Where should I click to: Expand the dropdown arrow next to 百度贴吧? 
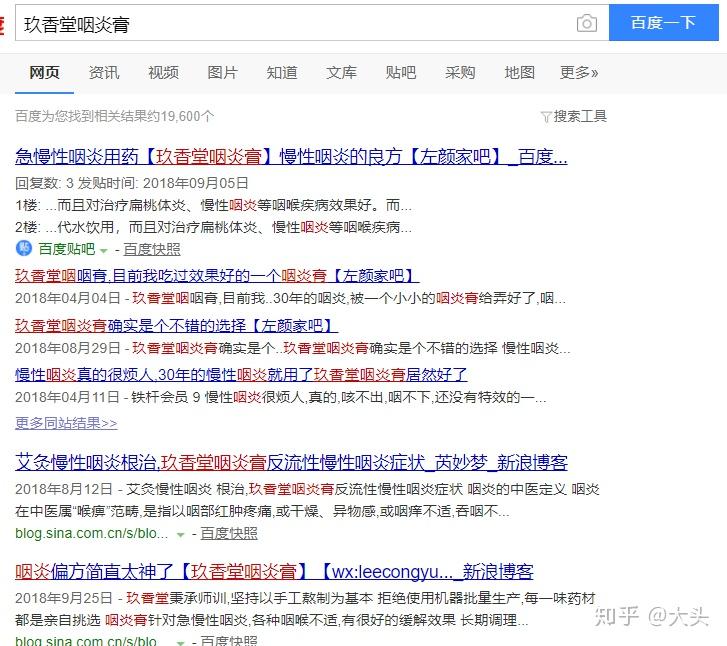(104, 251)
